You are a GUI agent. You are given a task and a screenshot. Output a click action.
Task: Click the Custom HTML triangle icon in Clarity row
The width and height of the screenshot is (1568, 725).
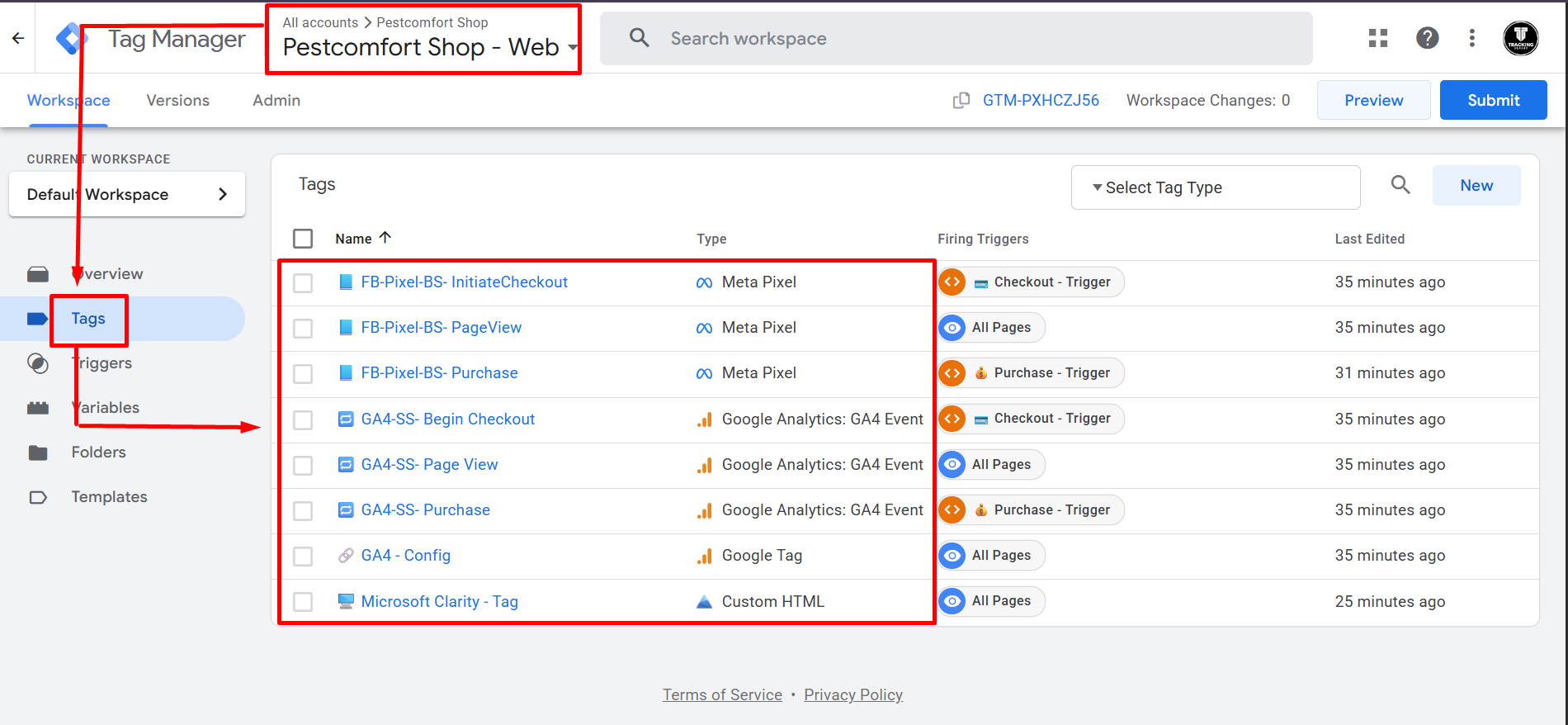pyautogui.click(x=704, y=602)
